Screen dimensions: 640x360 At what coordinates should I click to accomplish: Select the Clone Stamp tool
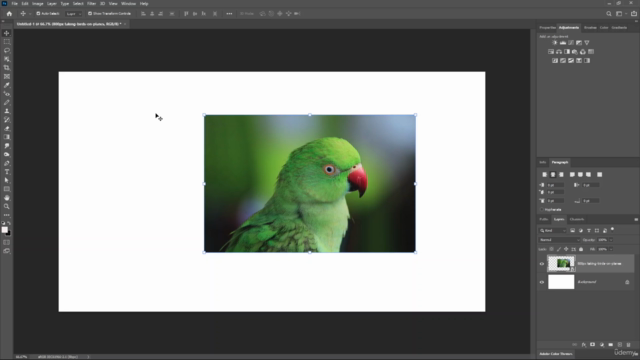[7, 111]
